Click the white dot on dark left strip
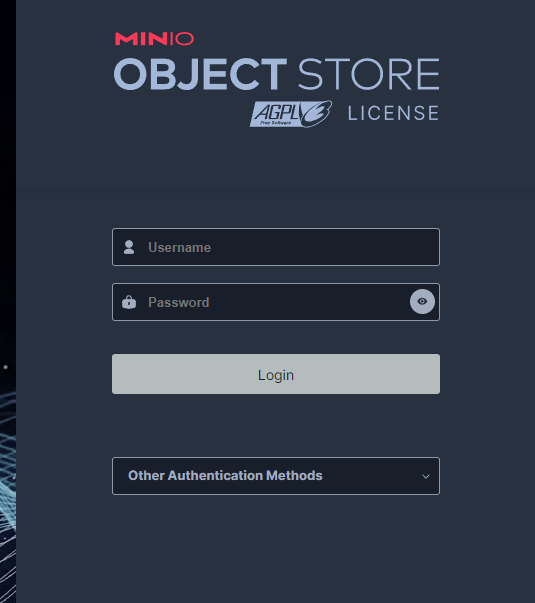Viewport: 535px width, 603px height. tap(5, 367)
